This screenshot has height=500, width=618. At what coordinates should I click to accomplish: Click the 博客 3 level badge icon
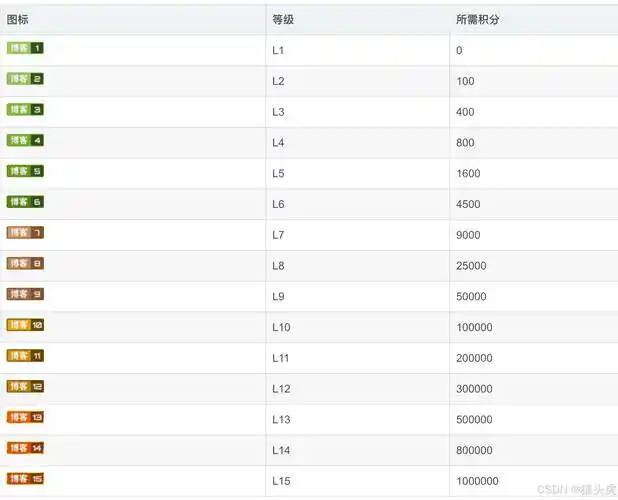(x=25, y=110)
